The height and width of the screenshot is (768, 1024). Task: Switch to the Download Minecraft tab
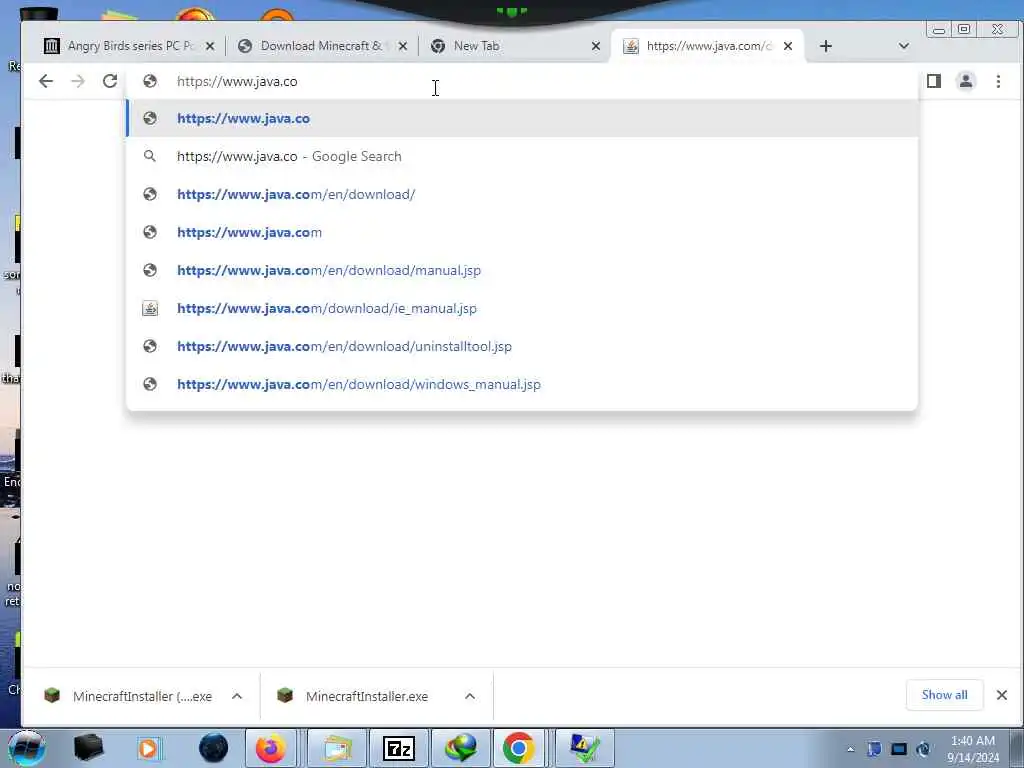coord(320,46)
